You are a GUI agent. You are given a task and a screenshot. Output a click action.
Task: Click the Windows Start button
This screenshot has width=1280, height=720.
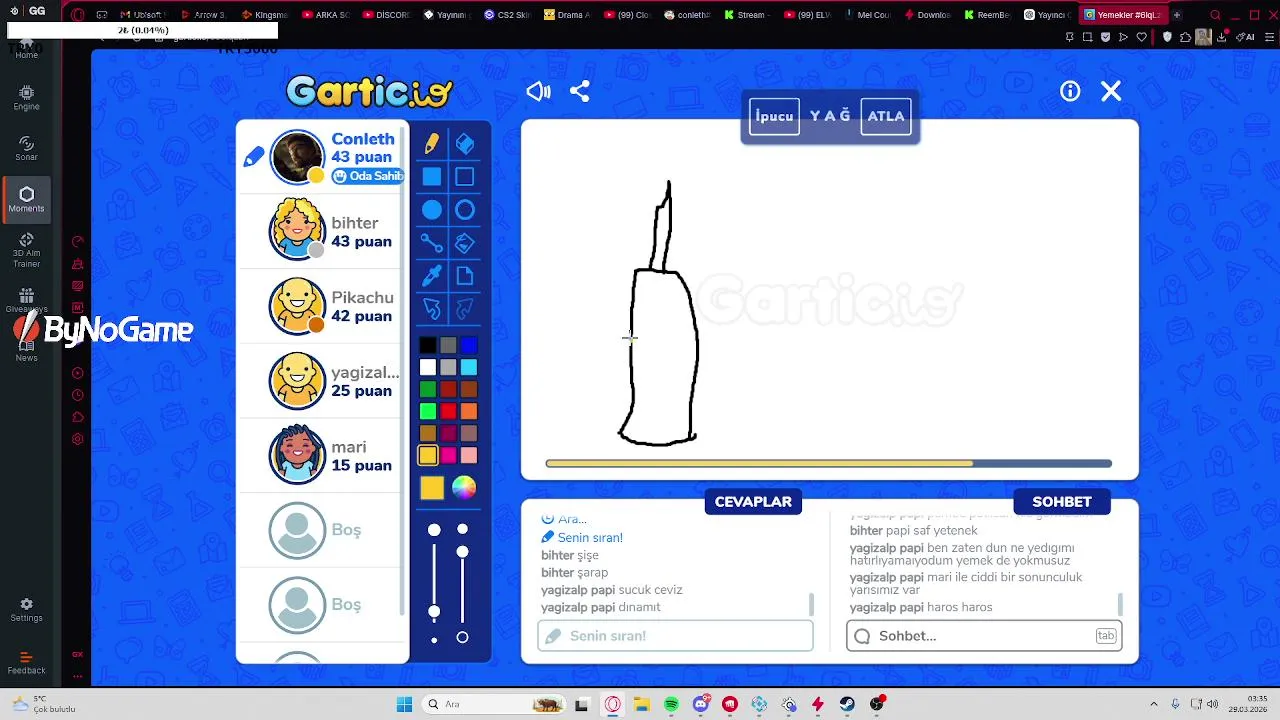click(404, 704)
